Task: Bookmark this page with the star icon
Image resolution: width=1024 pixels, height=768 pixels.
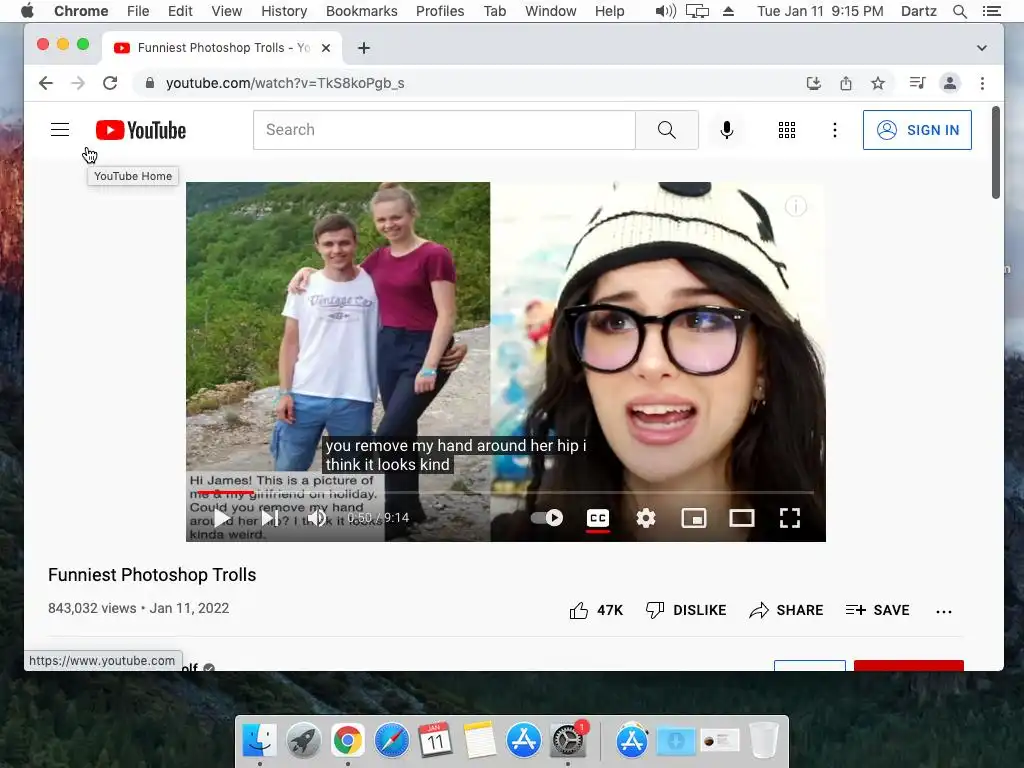Action: [x=878, y=83]
